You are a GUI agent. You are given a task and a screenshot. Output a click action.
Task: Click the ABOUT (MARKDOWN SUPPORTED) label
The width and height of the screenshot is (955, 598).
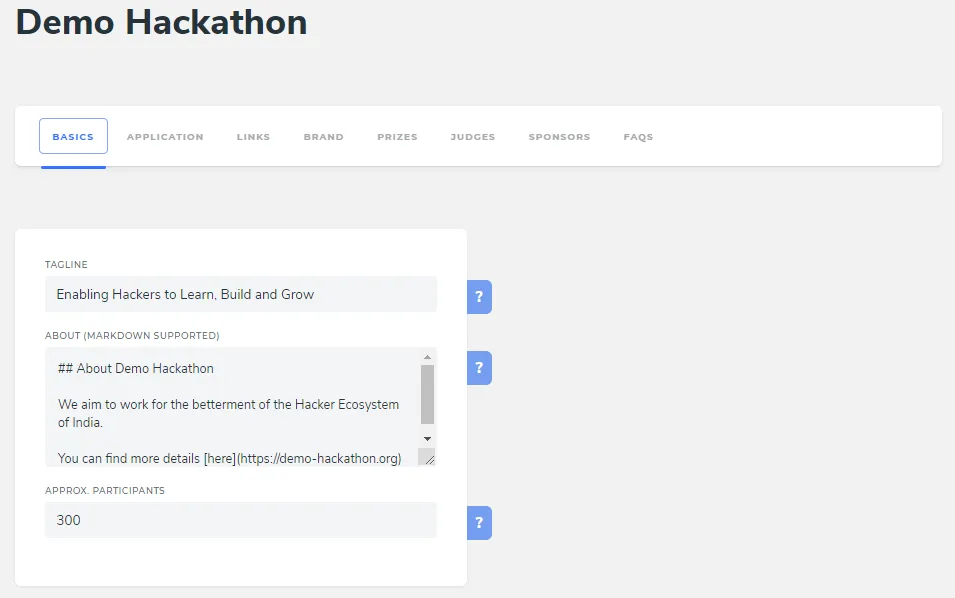132,336
